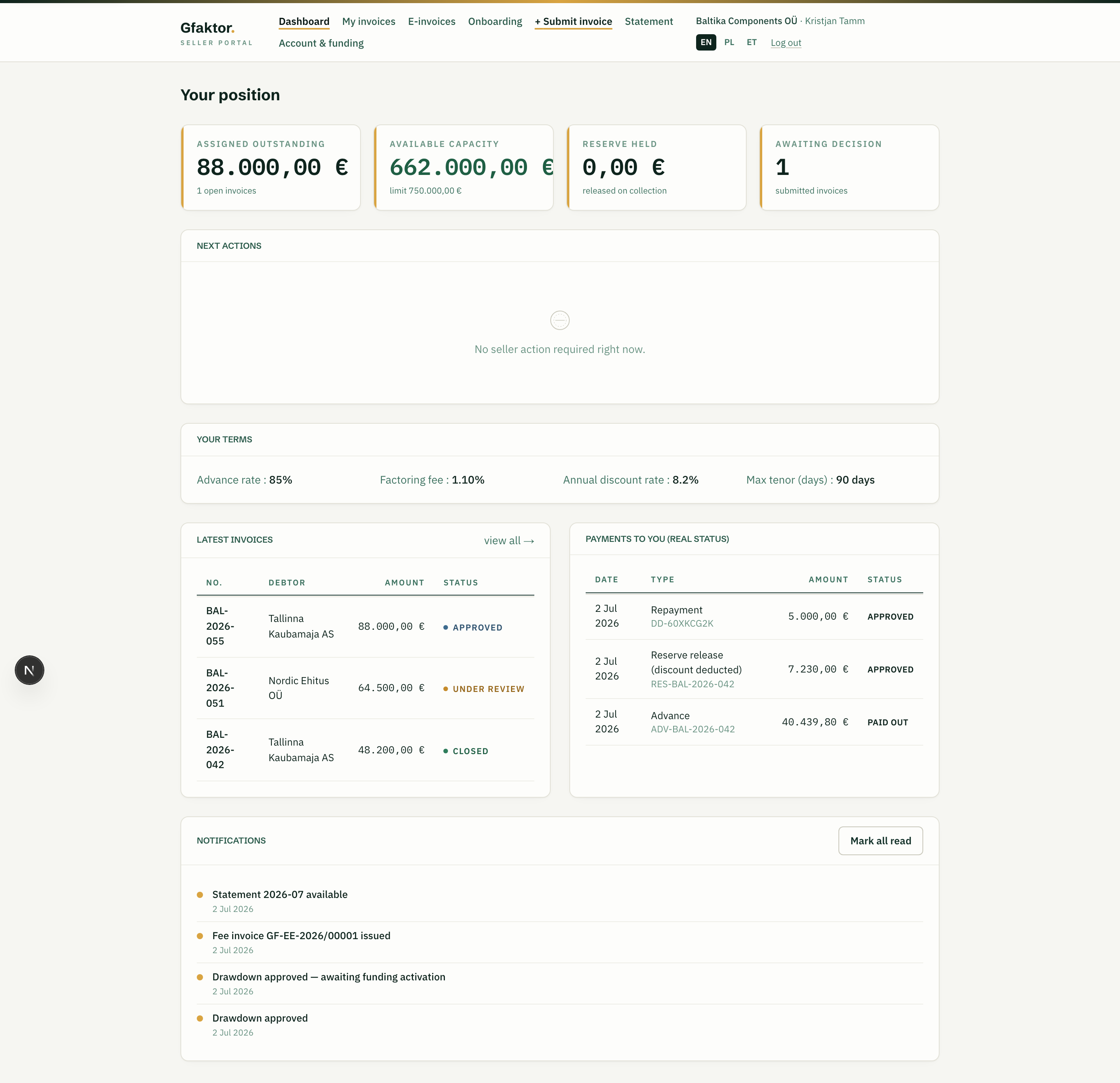Click the AMOUNT header in Latest Invoices
The width and height of the screenshot is (1120, 1083).
[404, 583]
